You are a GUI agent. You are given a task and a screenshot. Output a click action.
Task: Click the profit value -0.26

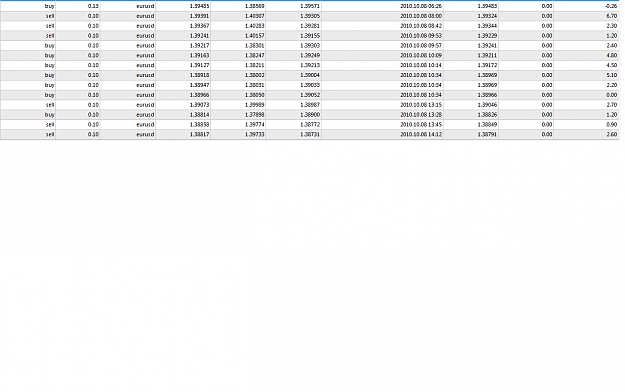pyautogui.click(x=611, y=6)
